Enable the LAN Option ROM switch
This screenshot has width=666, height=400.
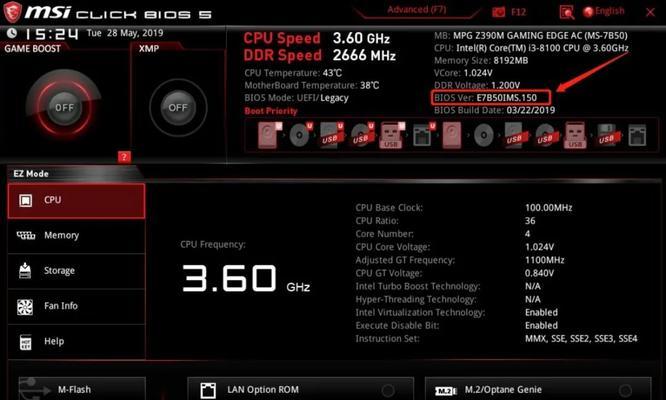(387, 390)
